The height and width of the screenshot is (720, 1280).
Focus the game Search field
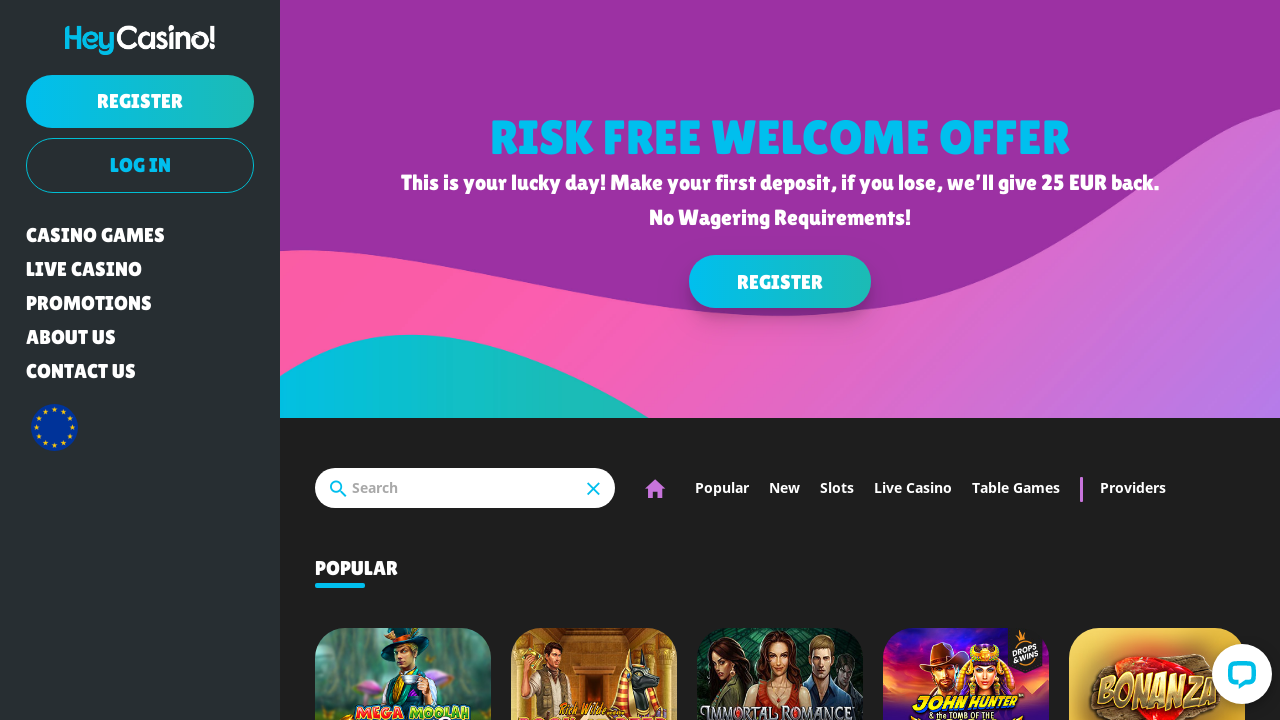pos(465,488)
